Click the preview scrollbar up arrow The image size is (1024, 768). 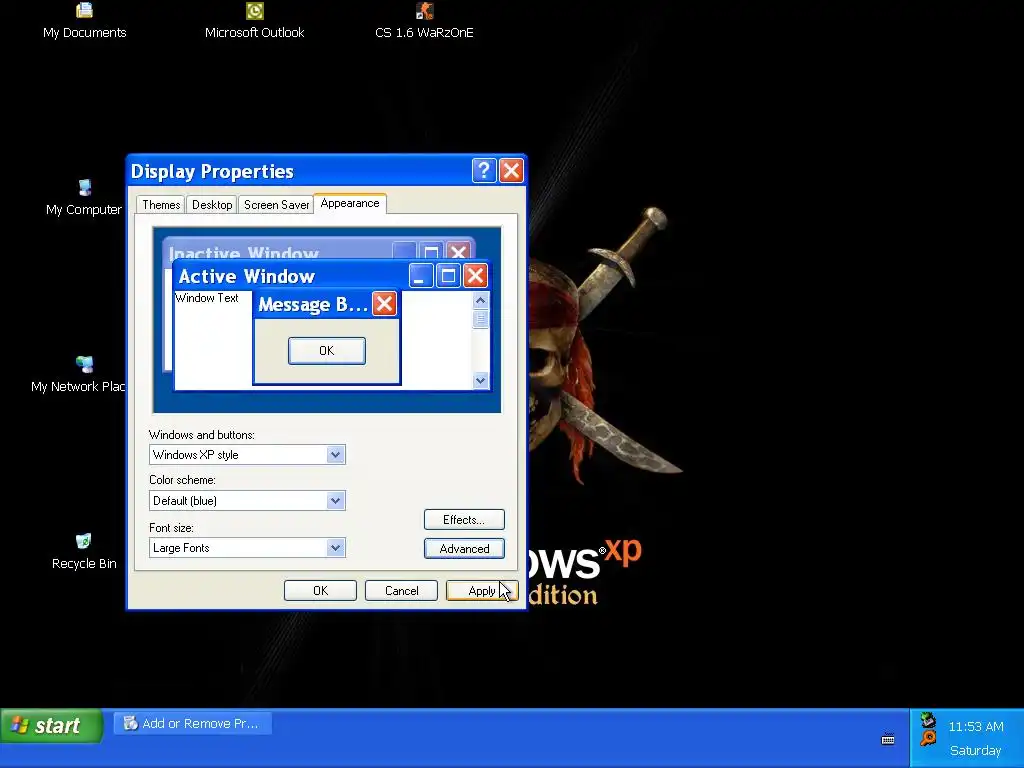pos(481,300)
